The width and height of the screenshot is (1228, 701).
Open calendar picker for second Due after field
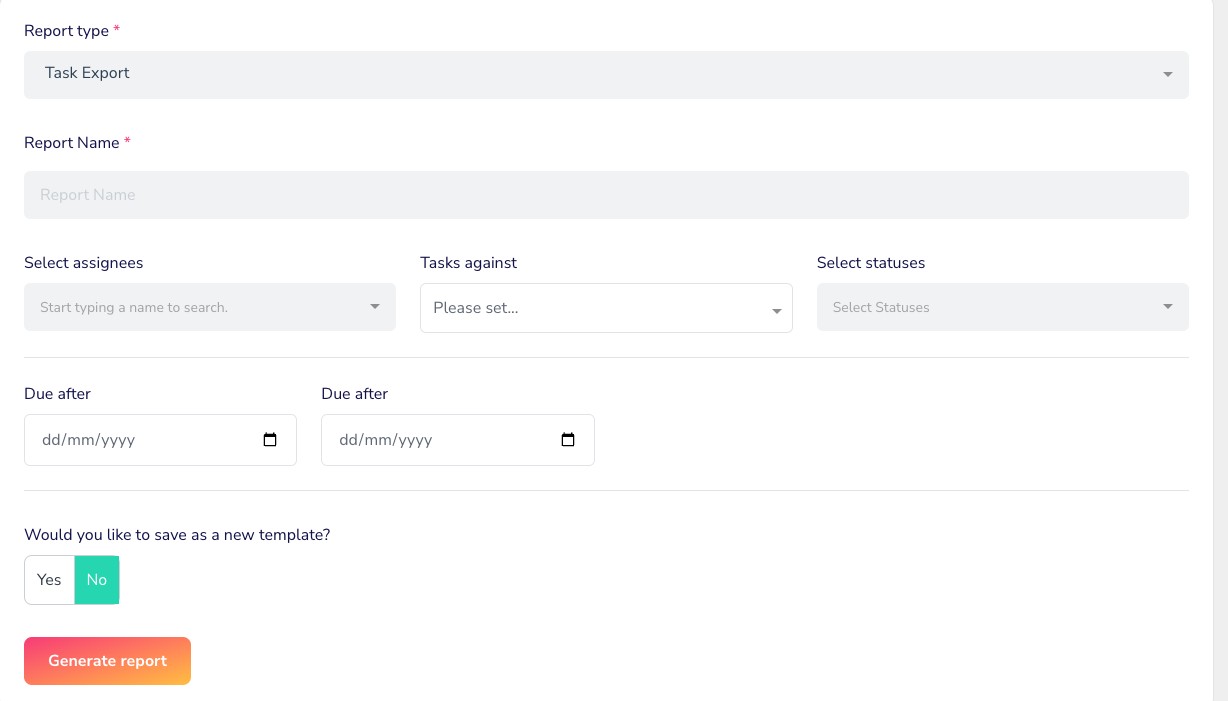coord(567,440)
